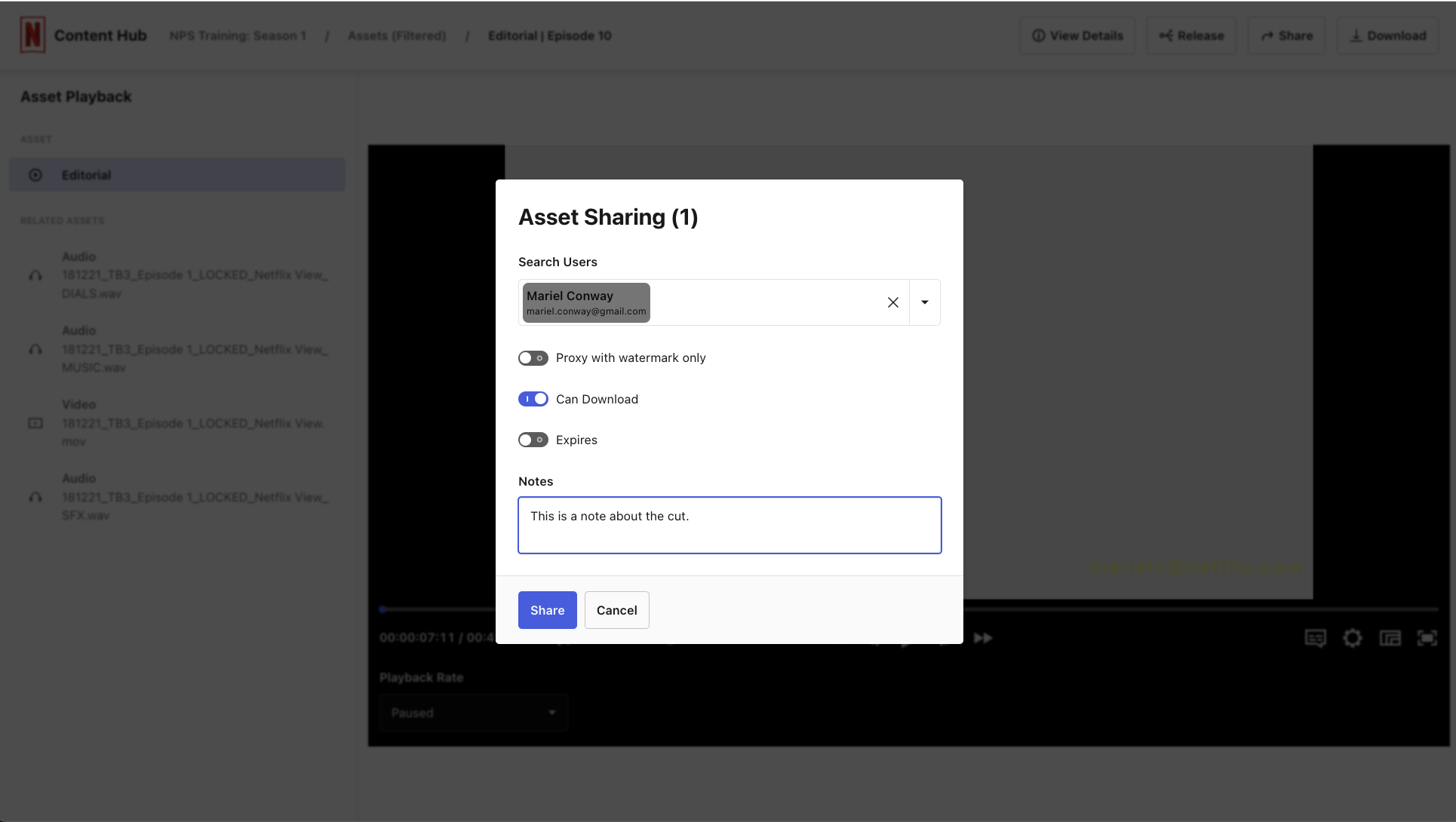Select the Mariel Conway user chip
1456x822 pixels.
(586, 302)
